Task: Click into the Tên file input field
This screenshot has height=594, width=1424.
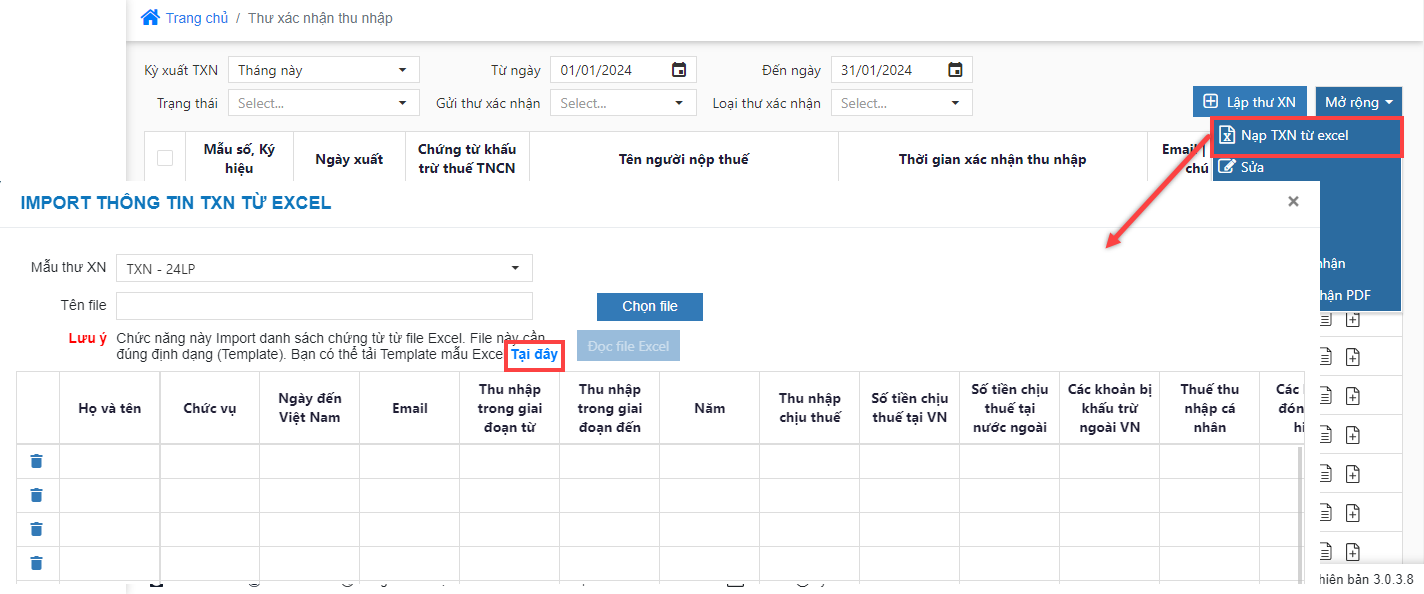Action: (x=324, y=306)
